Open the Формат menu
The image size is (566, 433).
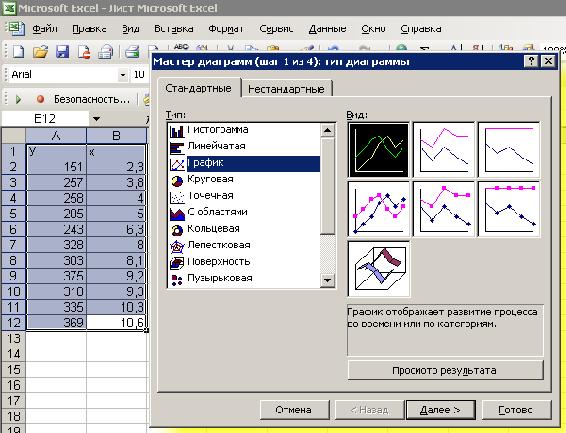[x=226, y=29]
